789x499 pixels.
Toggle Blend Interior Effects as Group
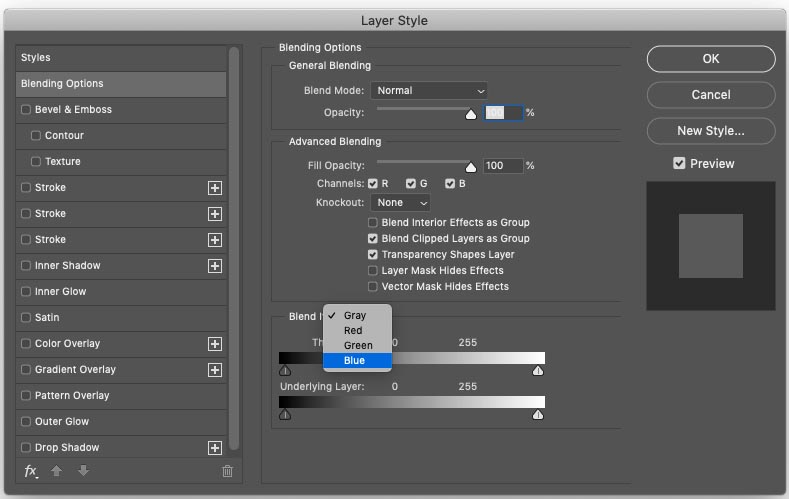point(373,222)
